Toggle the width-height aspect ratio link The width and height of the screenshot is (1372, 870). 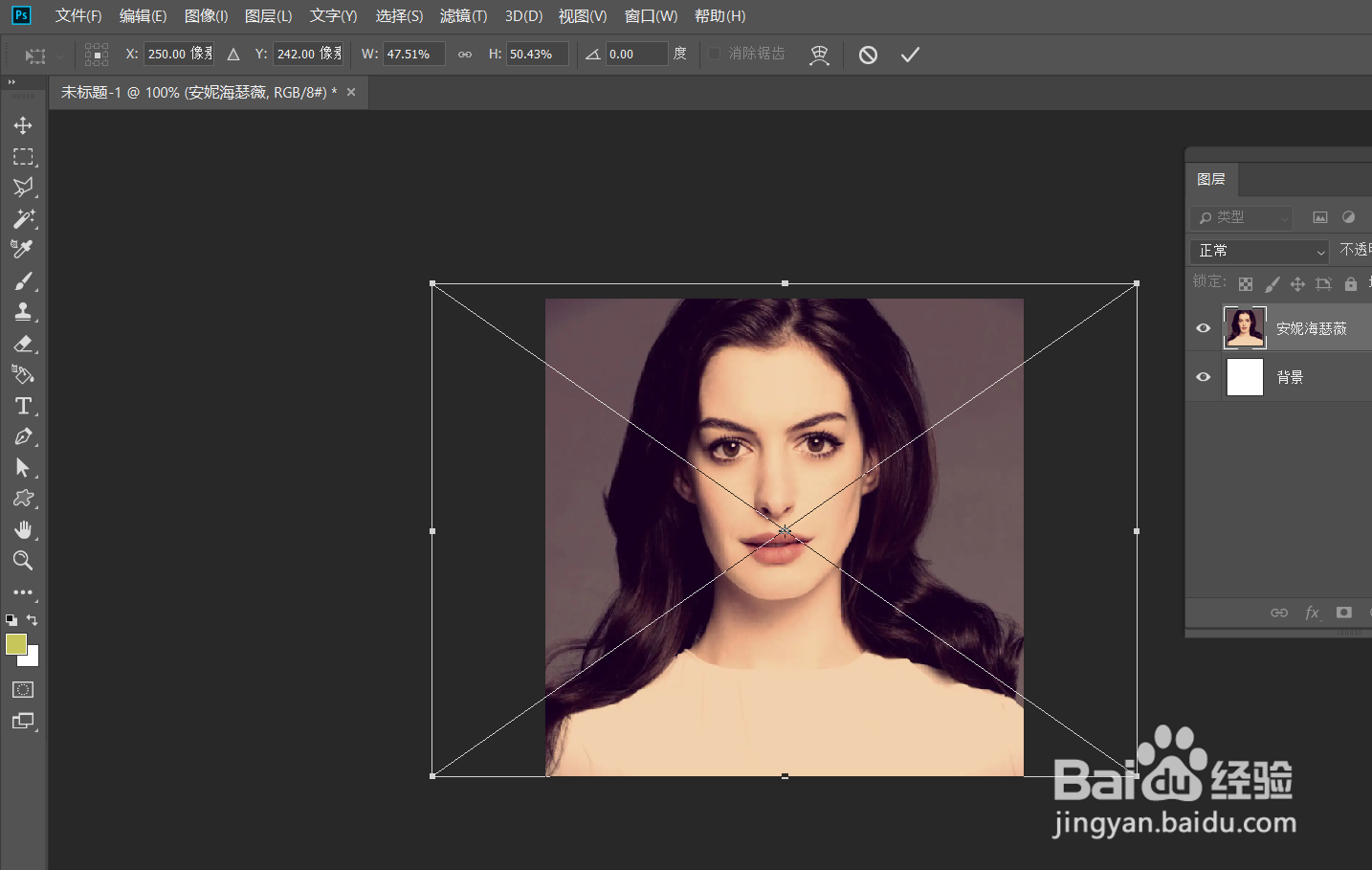[465, 55]
